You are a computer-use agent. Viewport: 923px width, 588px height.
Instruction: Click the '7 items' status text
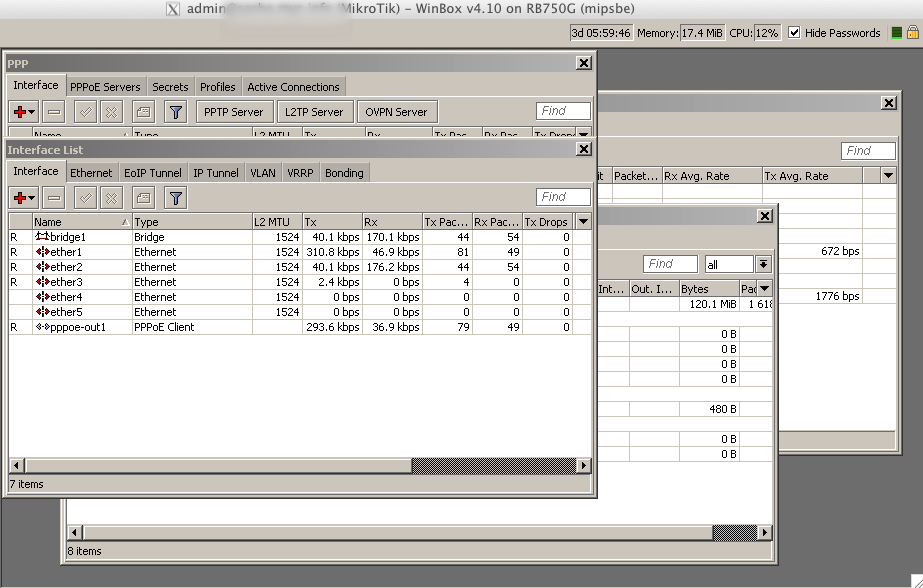pyautogui.click(x=26, y=484)
